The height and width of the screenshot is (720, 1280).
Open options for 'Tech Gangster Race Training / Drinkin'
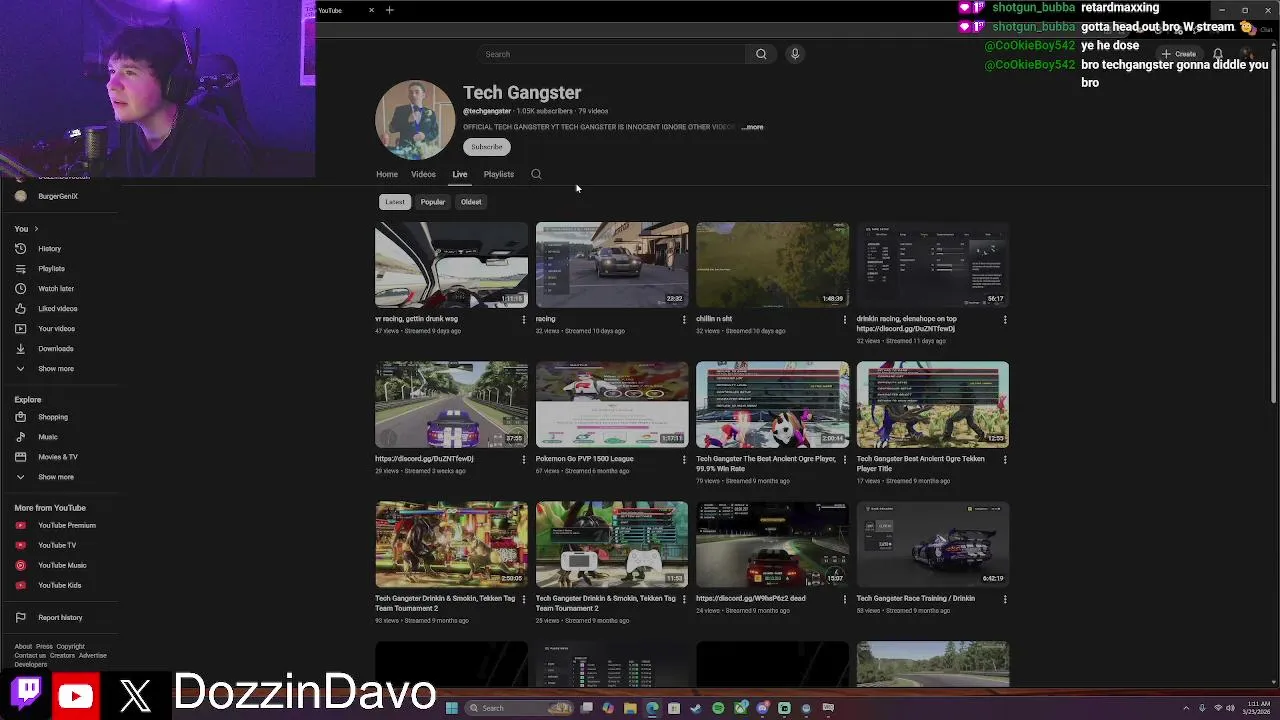(x=1005, y=599)
